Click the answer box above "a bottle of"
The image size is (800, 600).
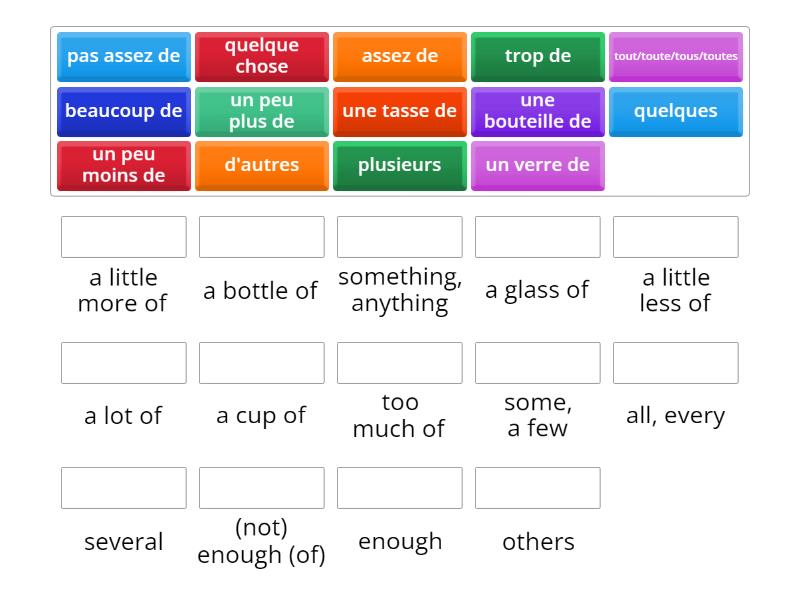point(261,237)
